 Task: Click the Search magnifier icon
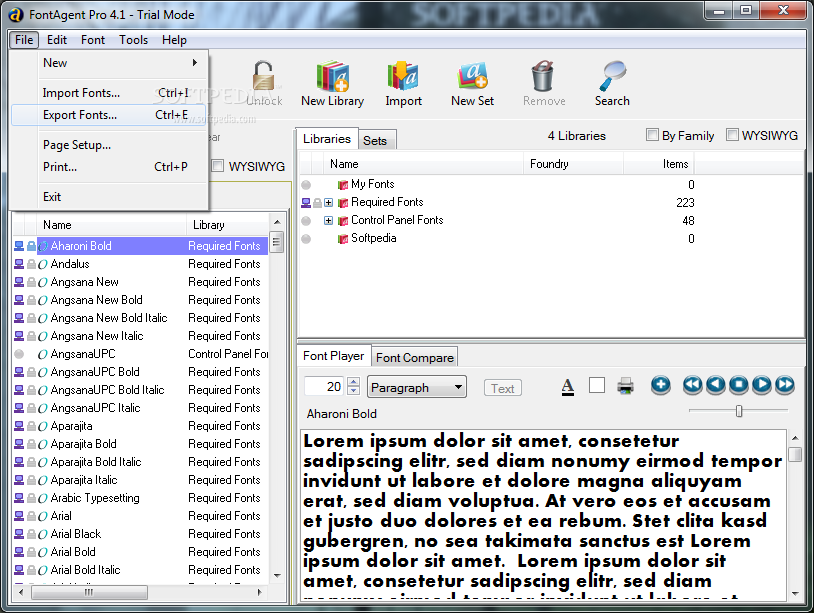click(x=613, y=76)
